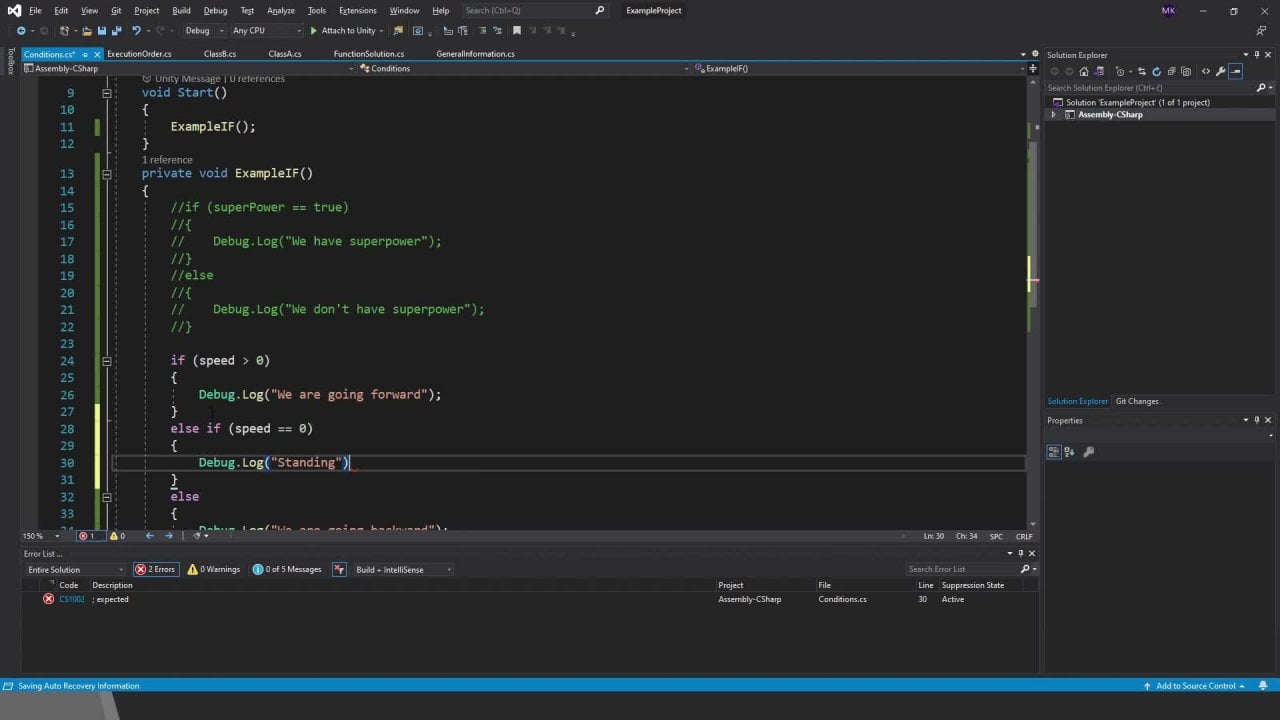Open the Debug configuration dropdown

click(203, 31)
